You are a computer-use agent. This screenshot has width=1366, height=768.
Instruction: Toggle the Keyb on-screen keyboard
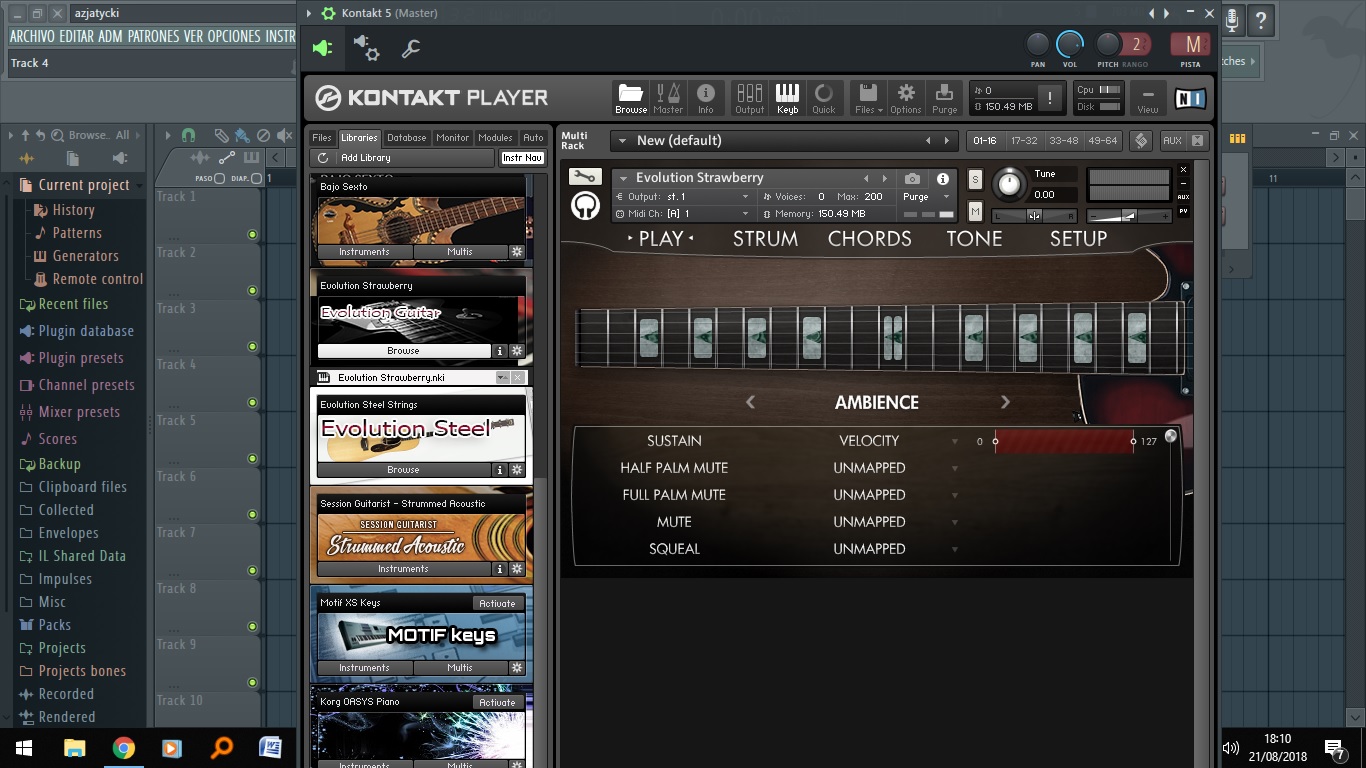click(787, 98)
